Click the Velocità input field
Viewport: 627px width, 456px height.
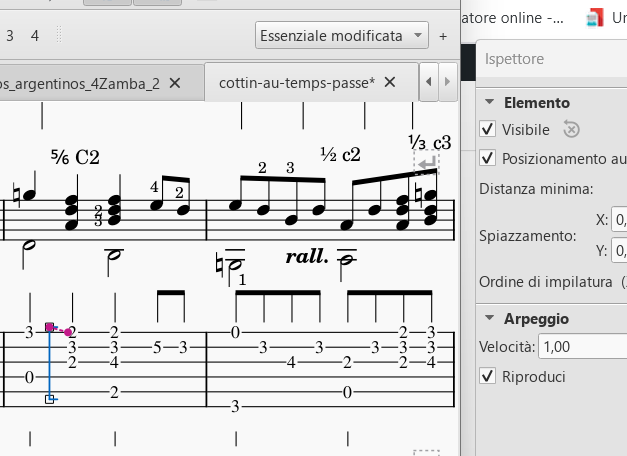(x=583, y=346)
